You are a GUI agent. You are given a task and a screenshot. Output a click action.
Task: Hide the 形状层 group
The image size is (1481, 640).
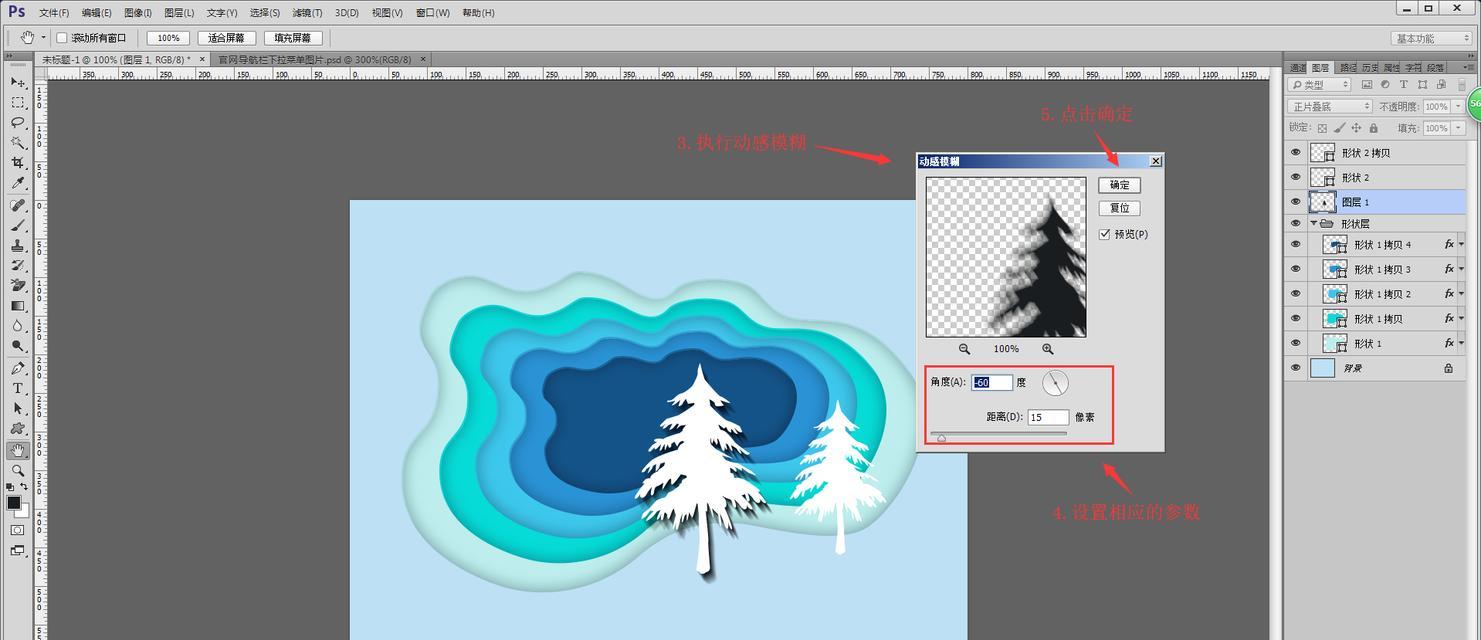[1296, 224]
